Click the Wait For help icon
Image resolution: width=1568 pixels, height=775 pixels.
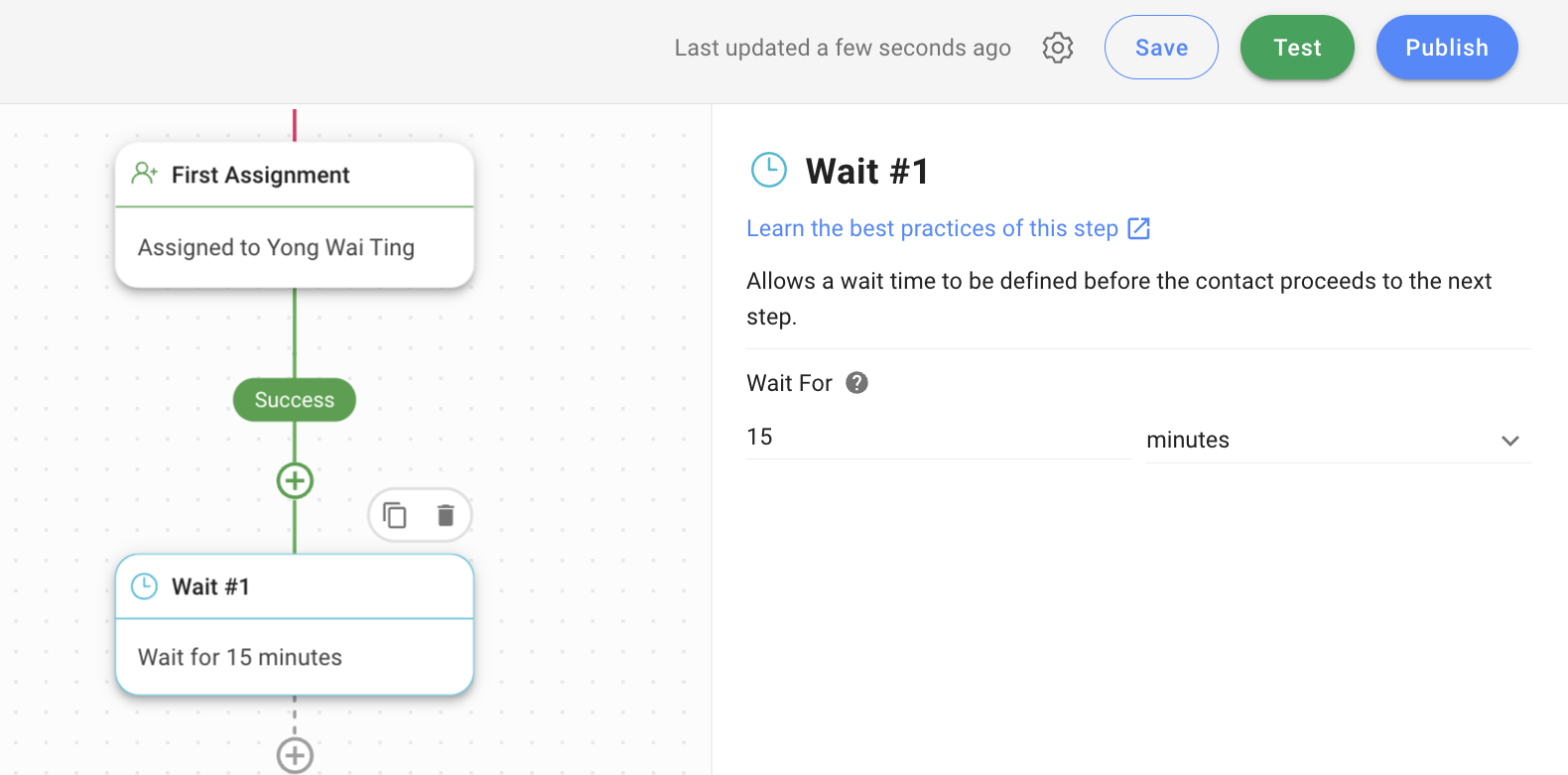click(x=856, y=383)
